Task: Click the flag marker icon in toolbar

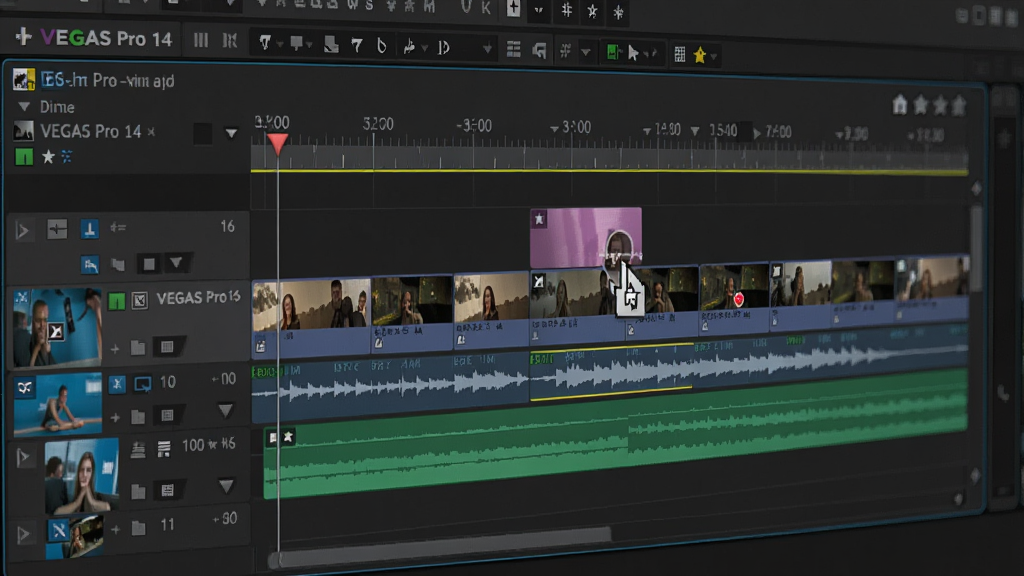Action: click(x=297, y=44)
